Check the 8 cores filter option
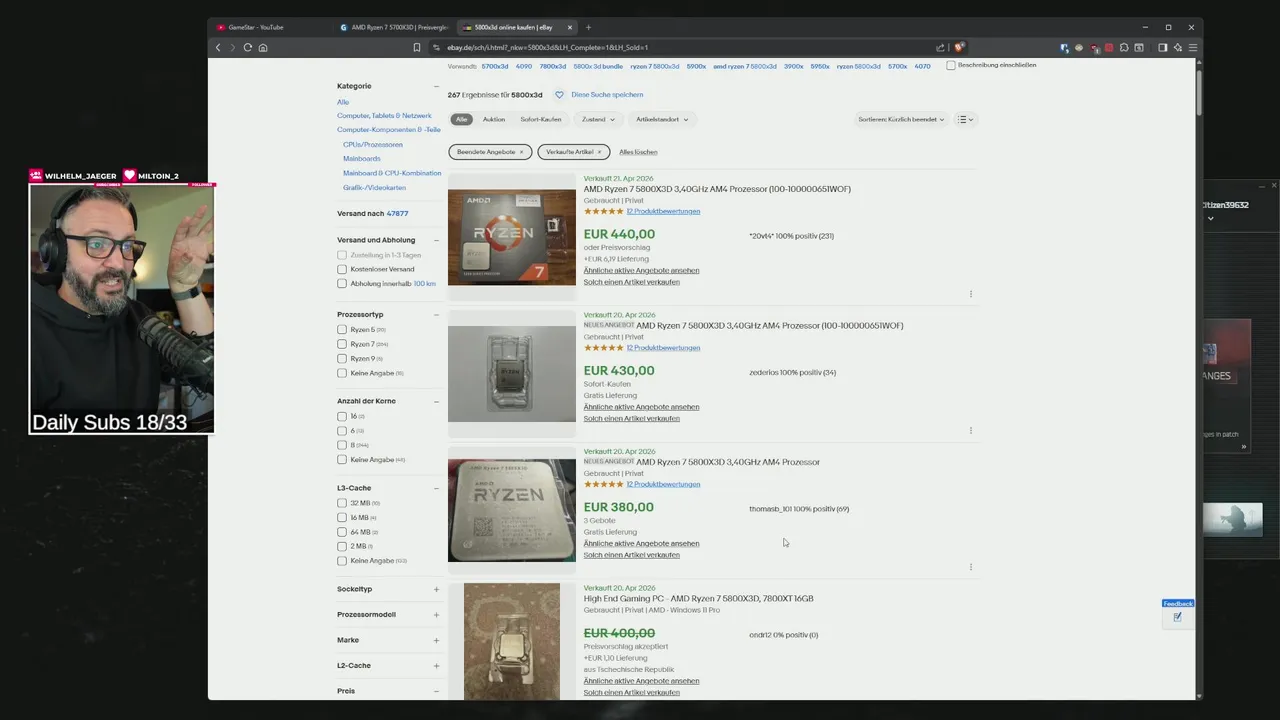This screenshot has width=1280, height=720. 342,445
